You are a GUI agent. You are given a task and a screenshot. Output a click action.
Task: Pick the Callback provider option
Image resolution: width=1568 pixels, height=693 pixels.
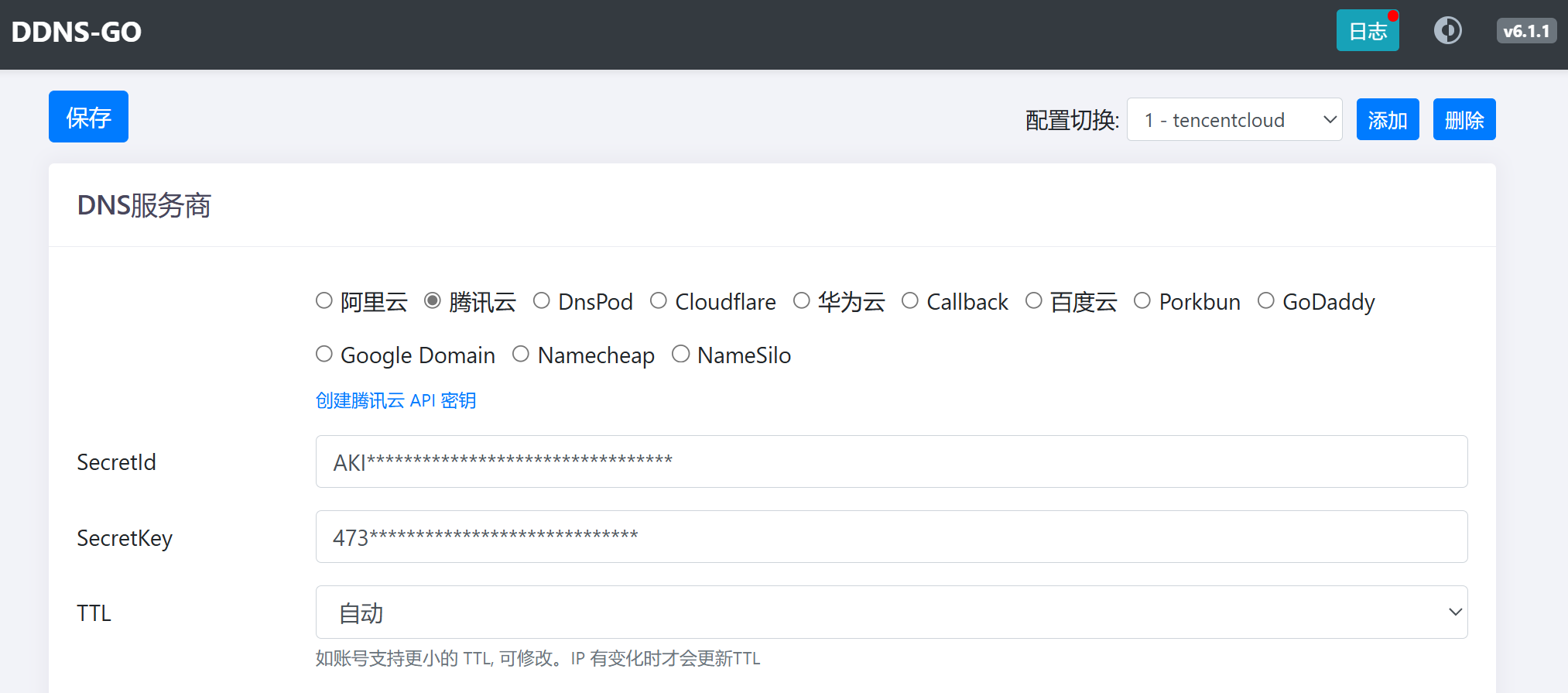910,300
